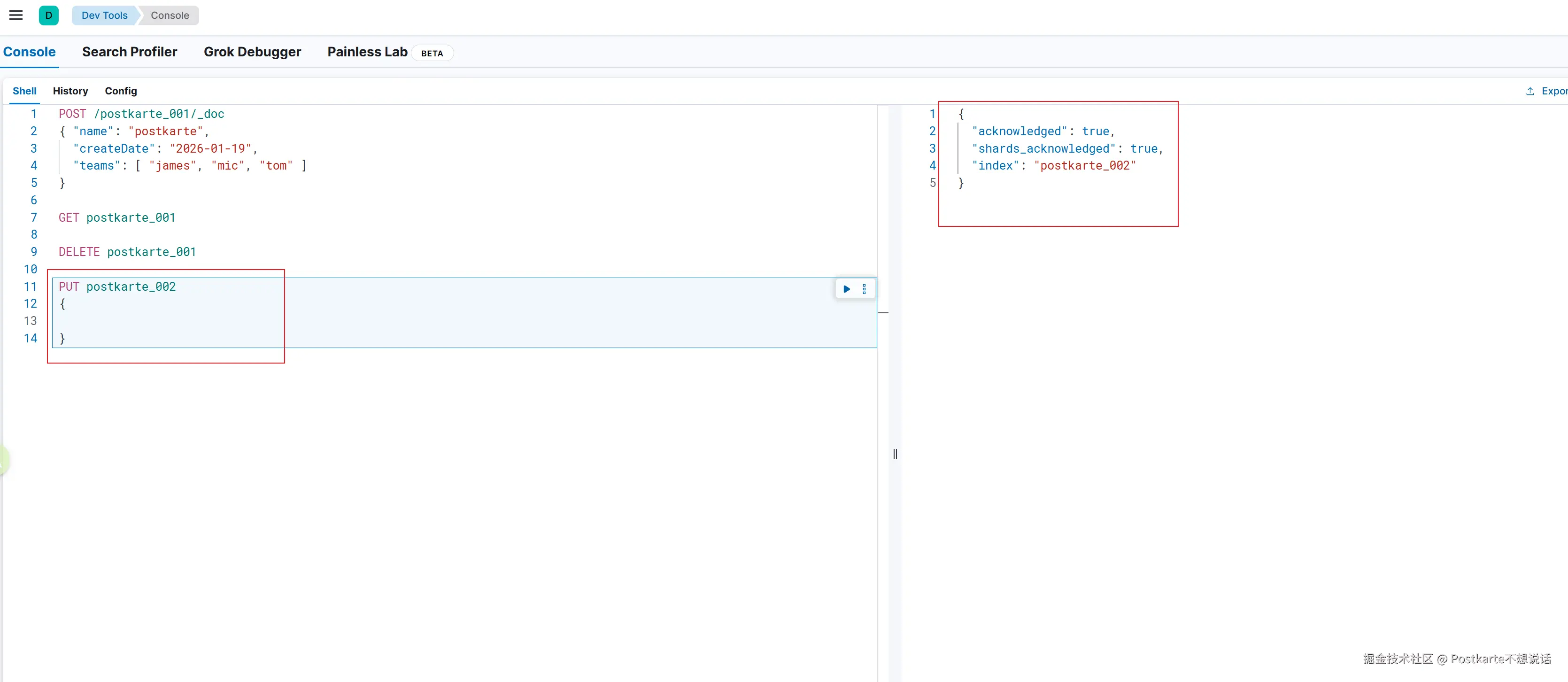Screen dimensions: 1568x682
Task: Select the Console main tab
Action: (x=29, y=52)
